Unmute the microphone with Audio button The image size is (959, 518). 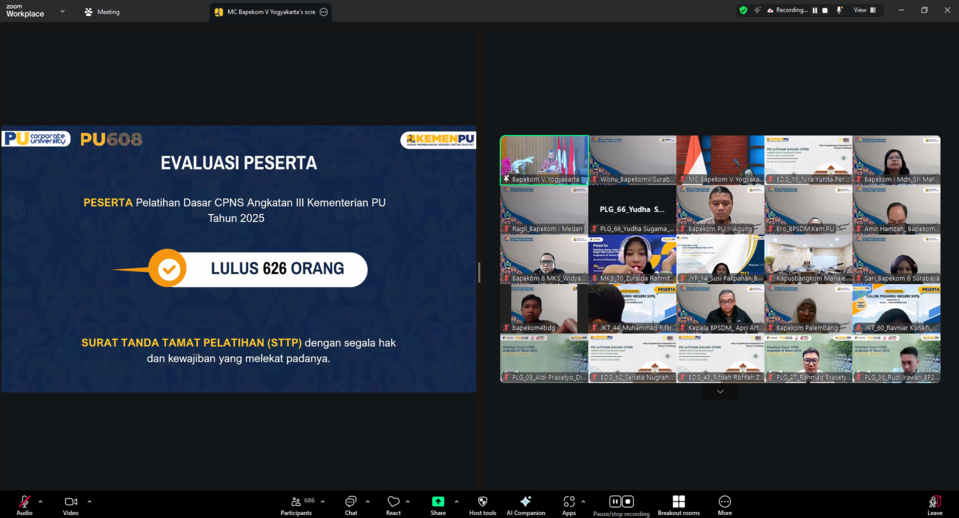[x=24, y=504]
